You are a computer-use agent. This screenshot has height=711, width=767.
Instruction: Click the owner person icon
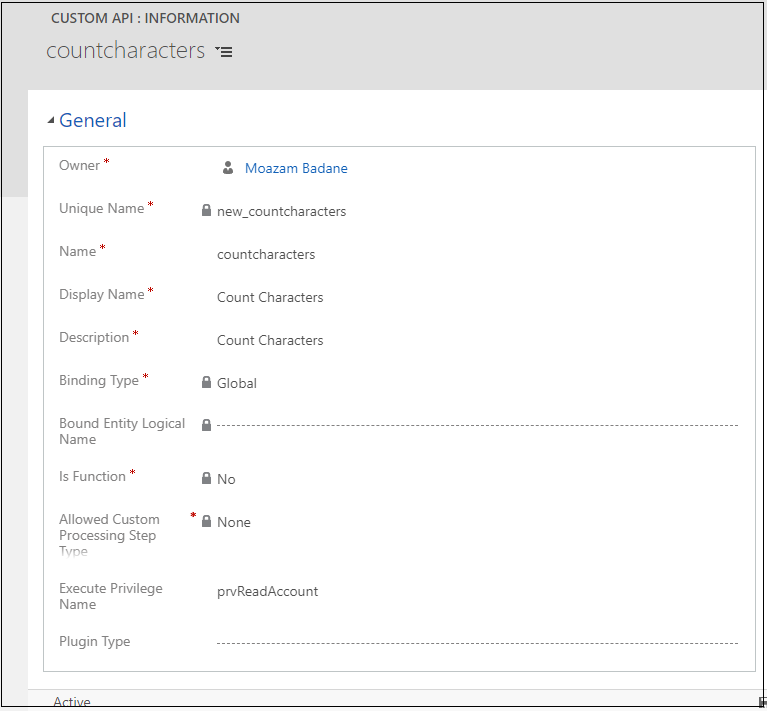[227, 168]
